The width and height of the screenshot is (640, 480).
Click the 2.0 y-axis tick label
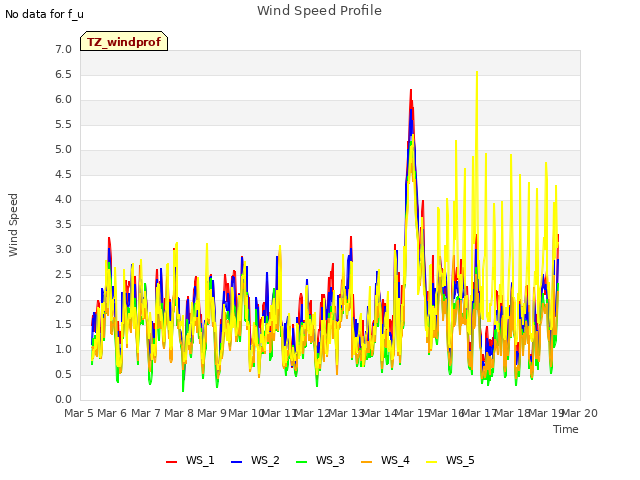click(63, 300)
